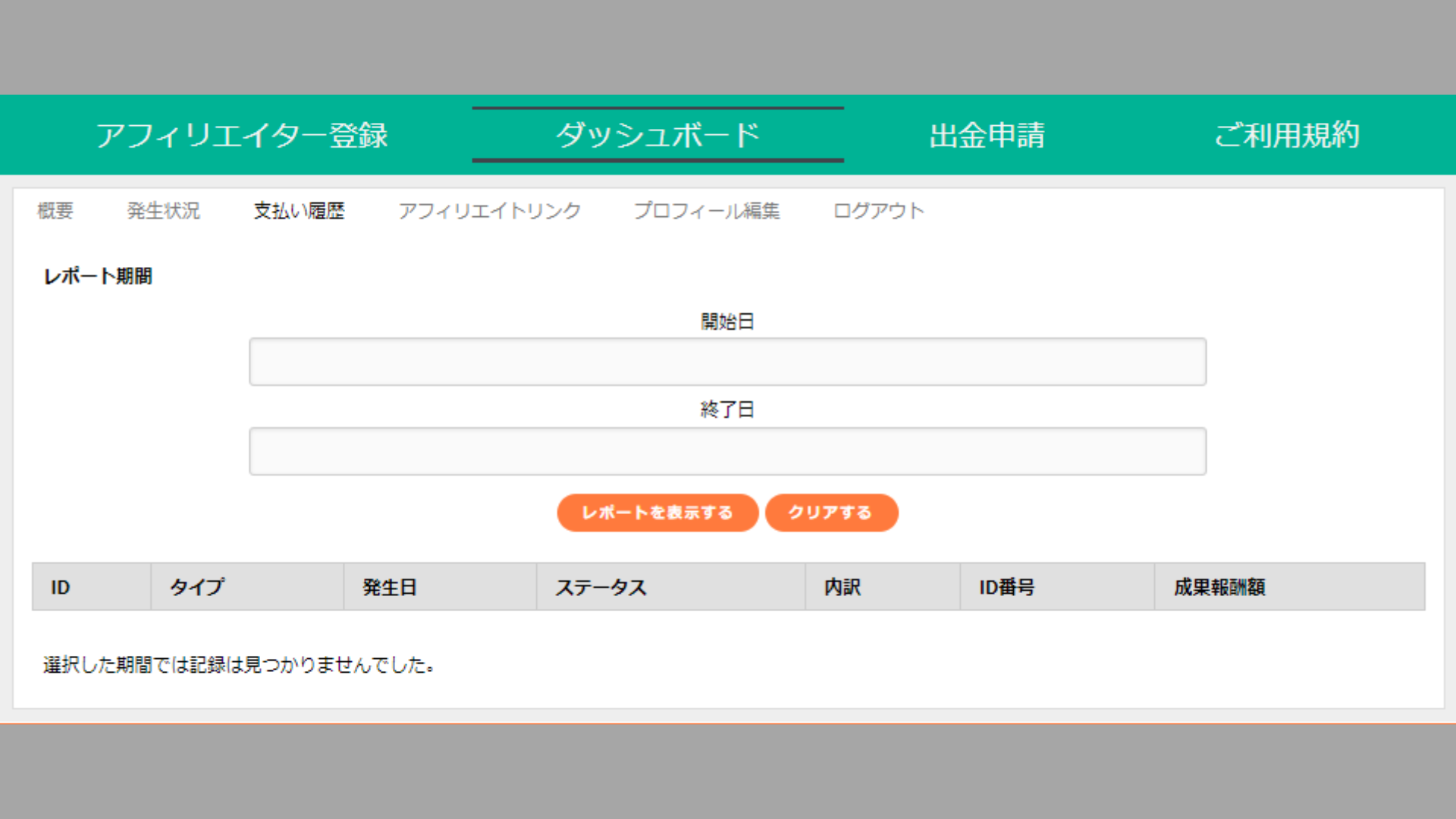Click the クリアする button
1456x819 pixels.
click(832, 513)
